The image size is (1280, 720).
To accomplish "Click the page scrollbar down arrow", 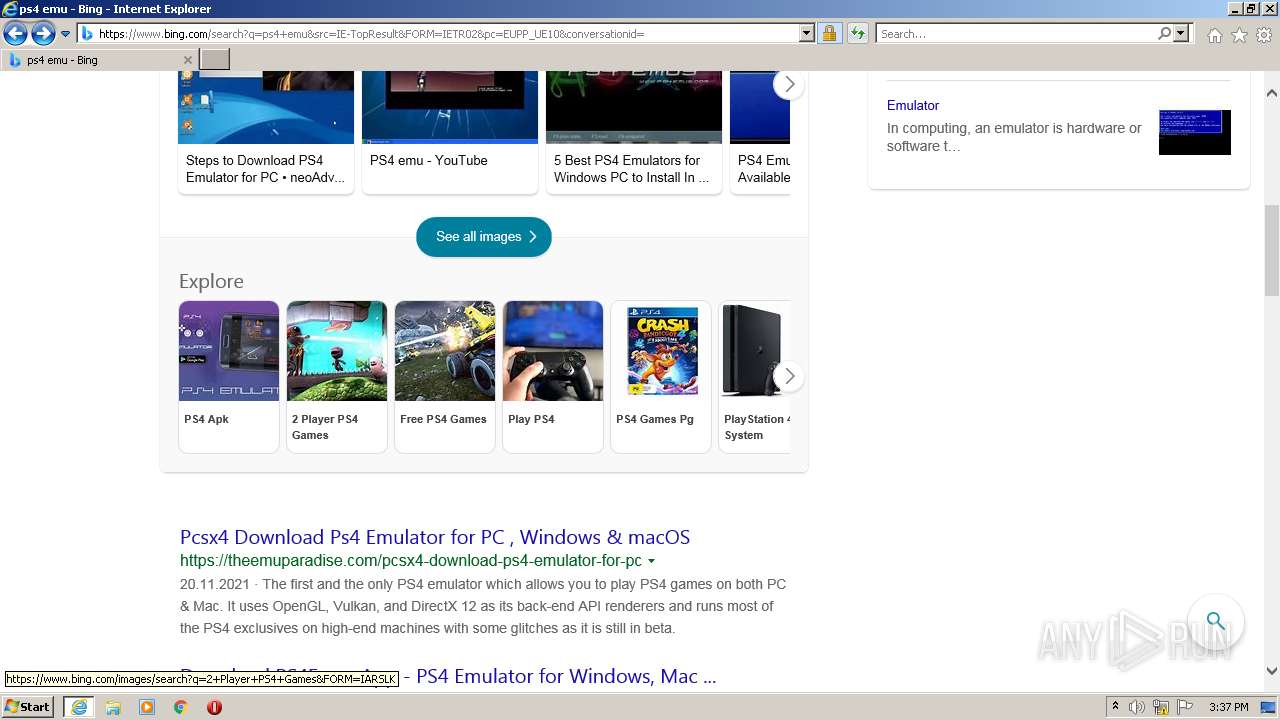I will [x=1272, y=671].
